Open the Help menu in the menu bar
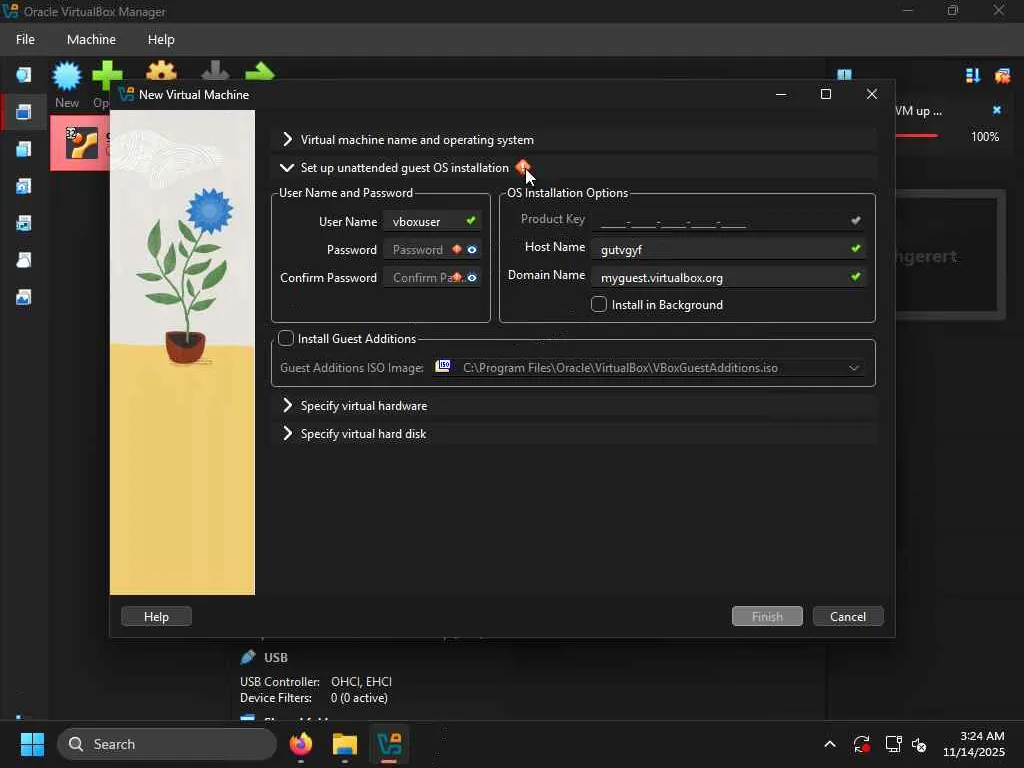The width and height of the screenshot is (1024, 768). coord(161,39)
